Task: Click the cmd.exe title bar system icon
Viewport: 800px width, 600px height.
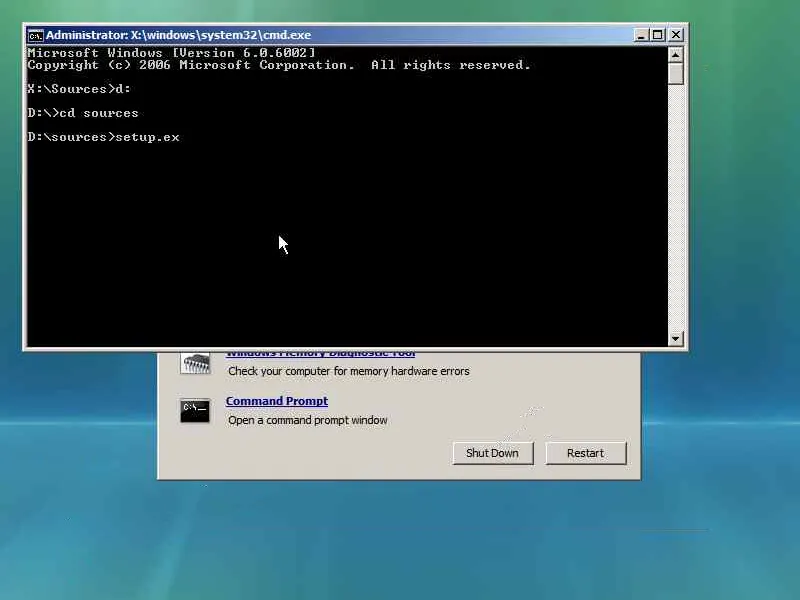Action: point(35,36)
